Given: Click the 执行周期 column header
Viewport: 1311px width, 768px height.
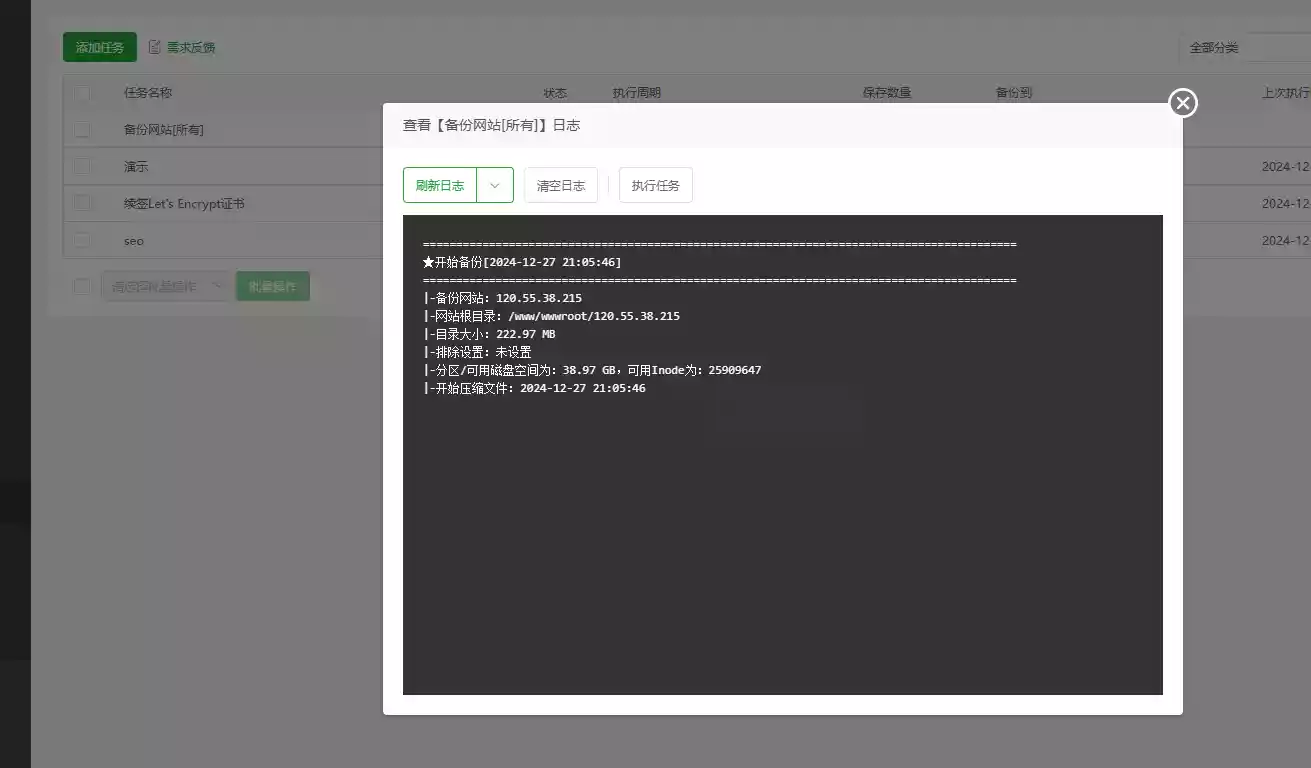Looking at the screenshot, I should point(636,93).
